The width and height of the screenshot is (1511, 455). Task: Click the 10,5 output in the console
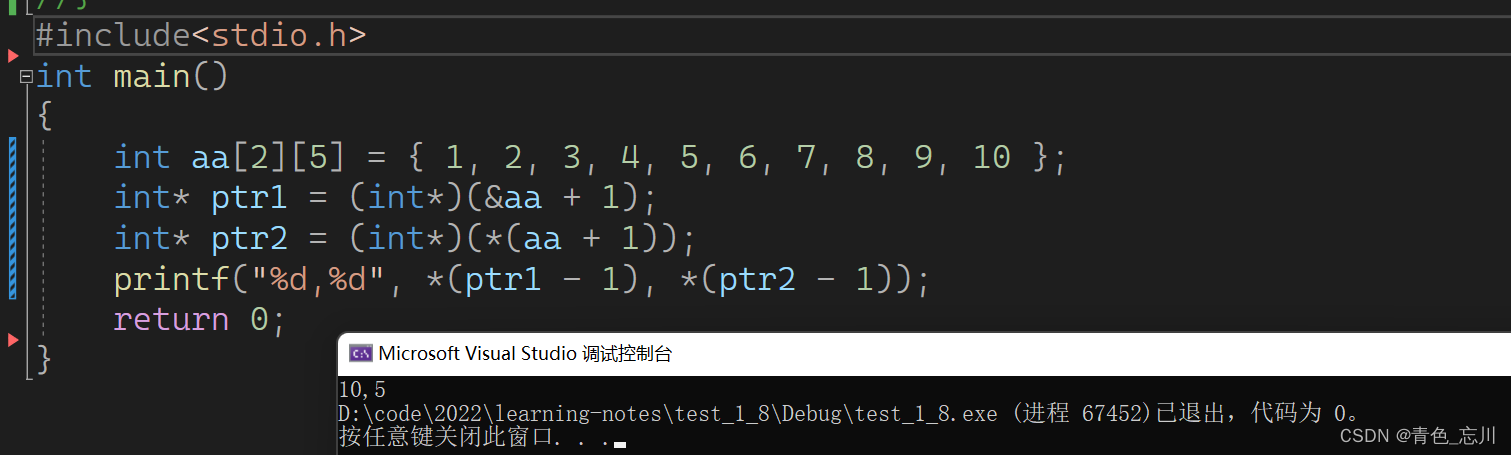click(x=362, y=389)
